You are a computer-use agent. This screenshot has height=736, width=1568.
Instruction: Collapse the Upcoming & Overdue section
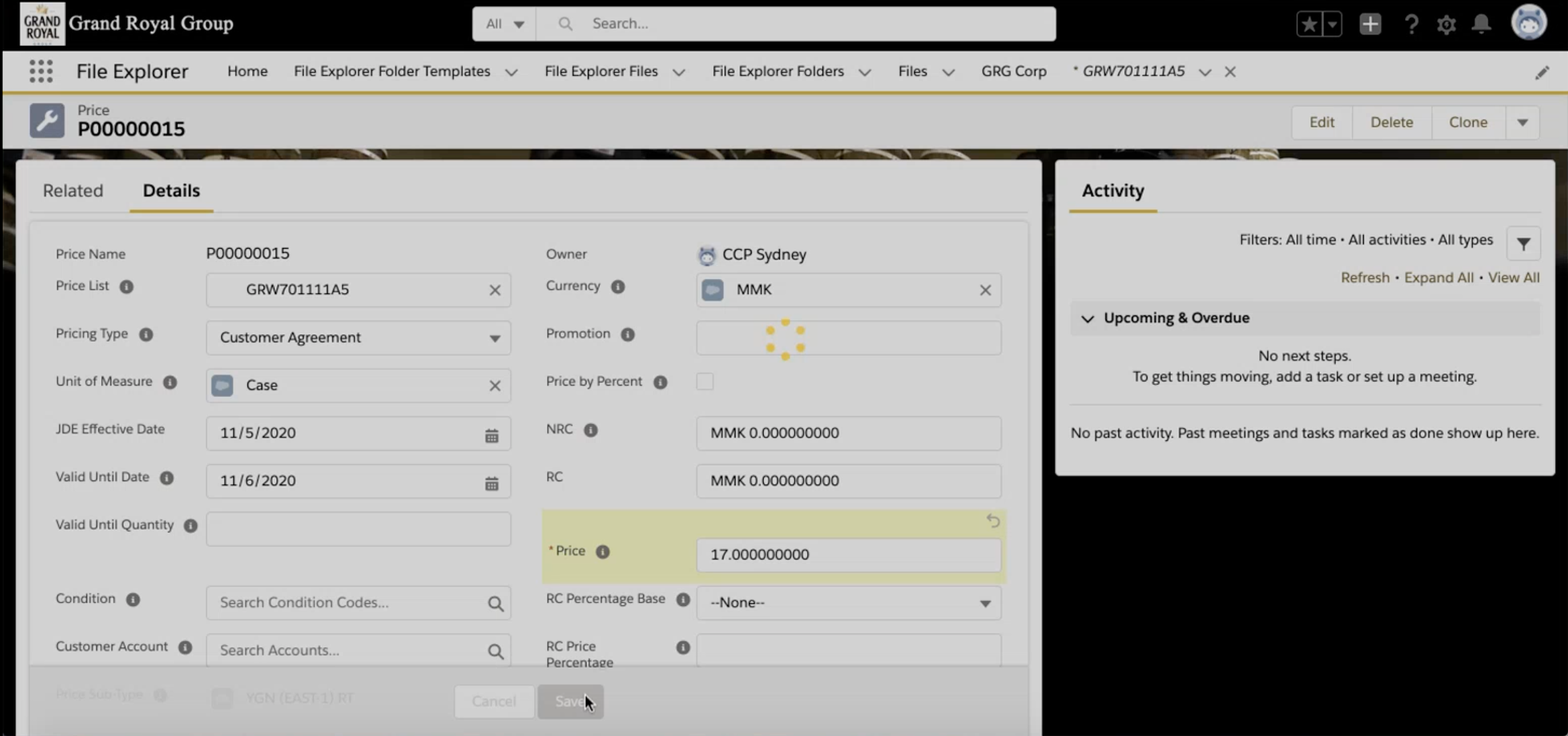[x=1087, y=318]
